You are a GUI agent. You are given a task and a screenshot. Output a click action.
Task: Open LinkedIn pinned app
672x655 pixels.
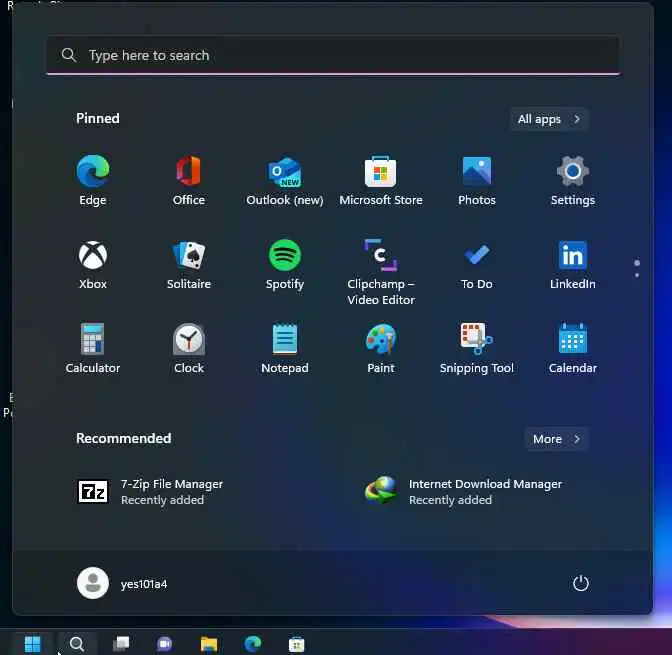point(573,264)
